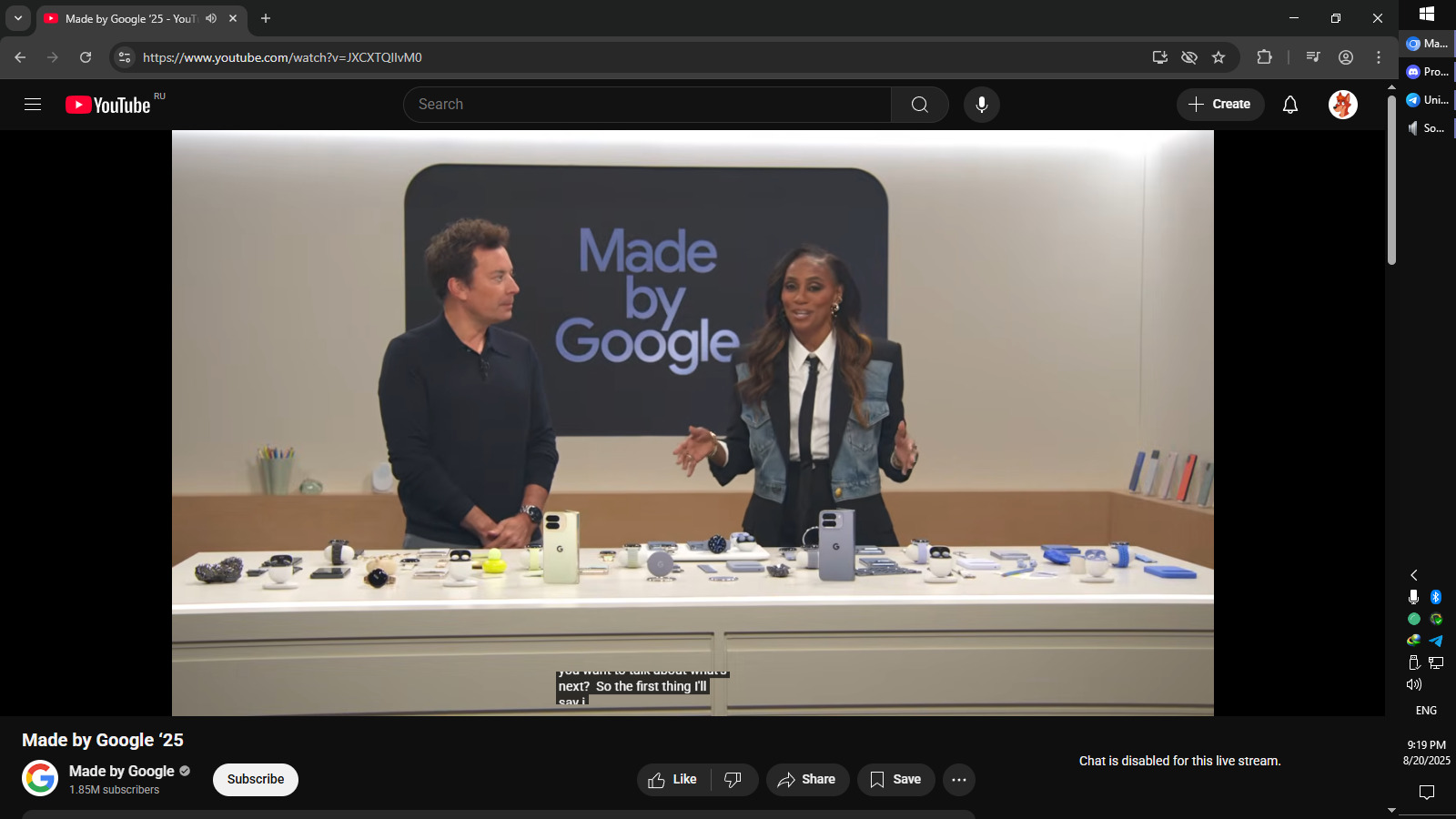The height and width of the screenshot is (819, 1456).
Task: Click the chat disabled message text
Action: pyautogui.click(x=1180, y=761)
